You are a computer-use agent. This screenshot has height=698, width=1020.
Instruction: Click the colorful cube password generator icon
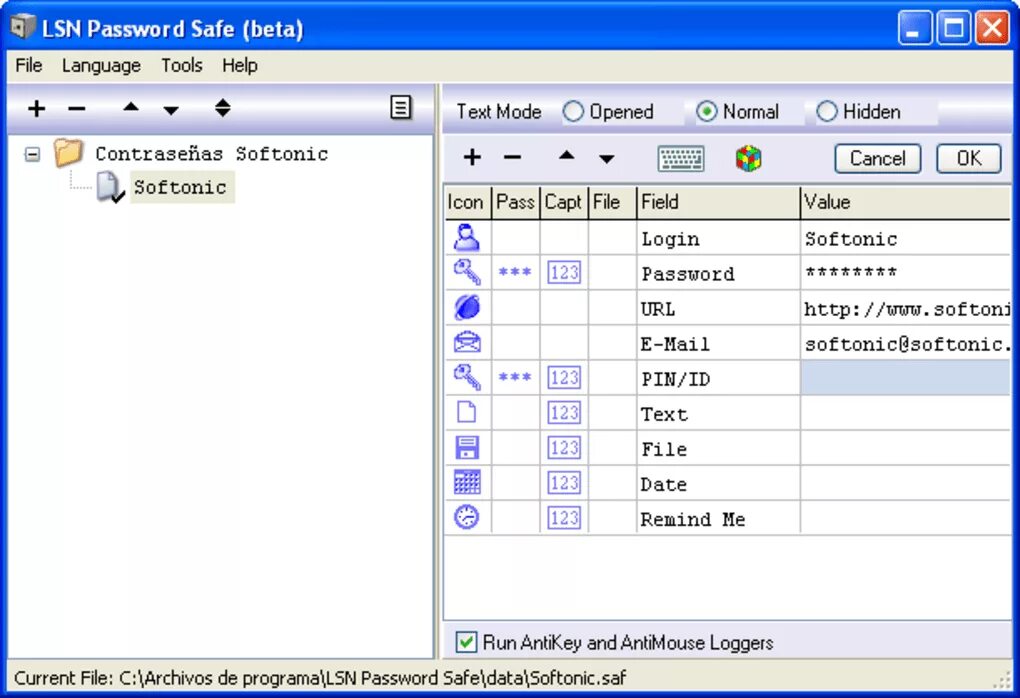(x=749, y=159)
